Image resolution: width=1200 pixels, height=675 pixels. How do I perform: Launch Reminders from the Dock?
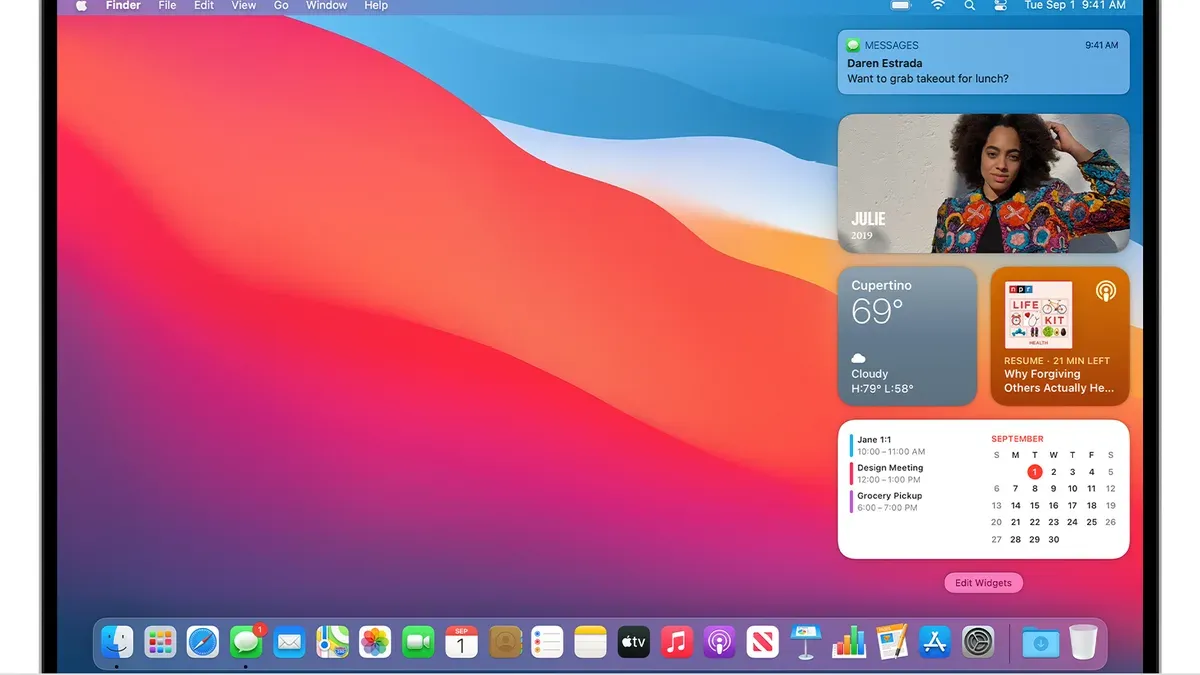(x=548, y=642)
